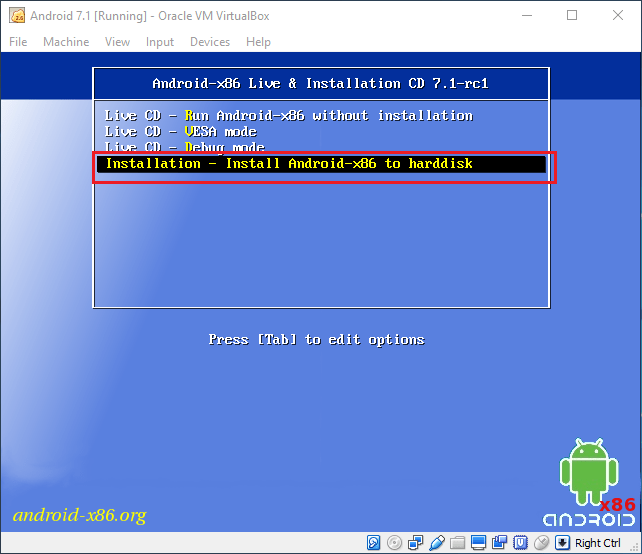Screen dimensions: 642x554
Task: Open the Help menu
Action: coord(258,42)
